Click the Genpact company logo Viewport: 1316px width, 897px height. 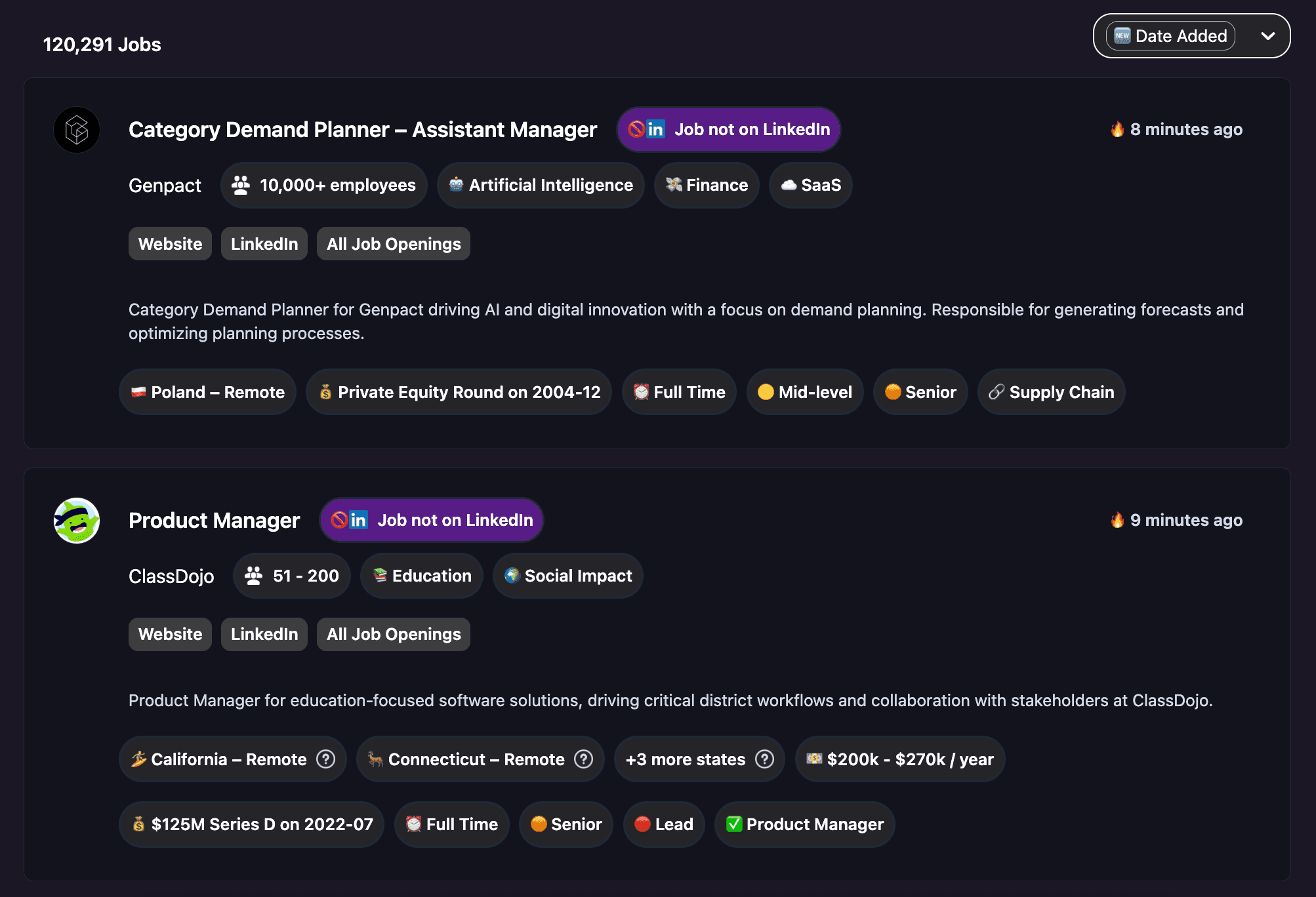pos(77,130)
